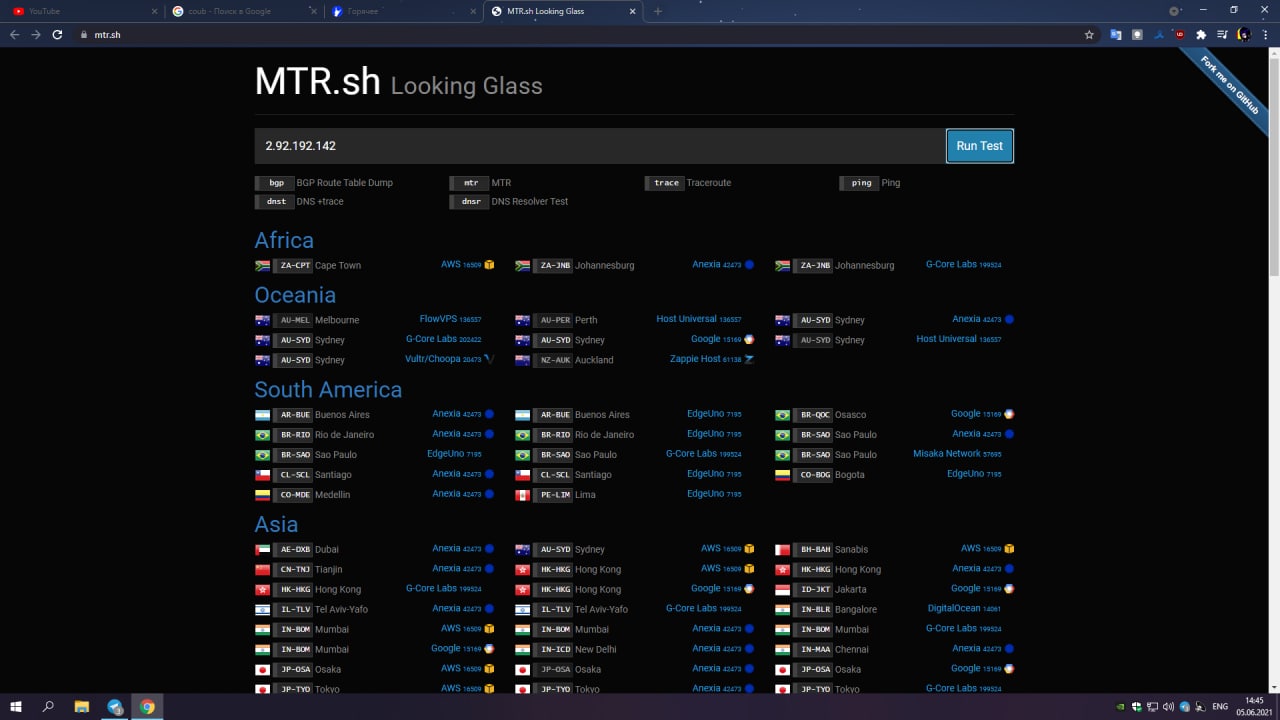Open Windows taskbar search
The image size is (1280, 720).
(x=48, y=706)
